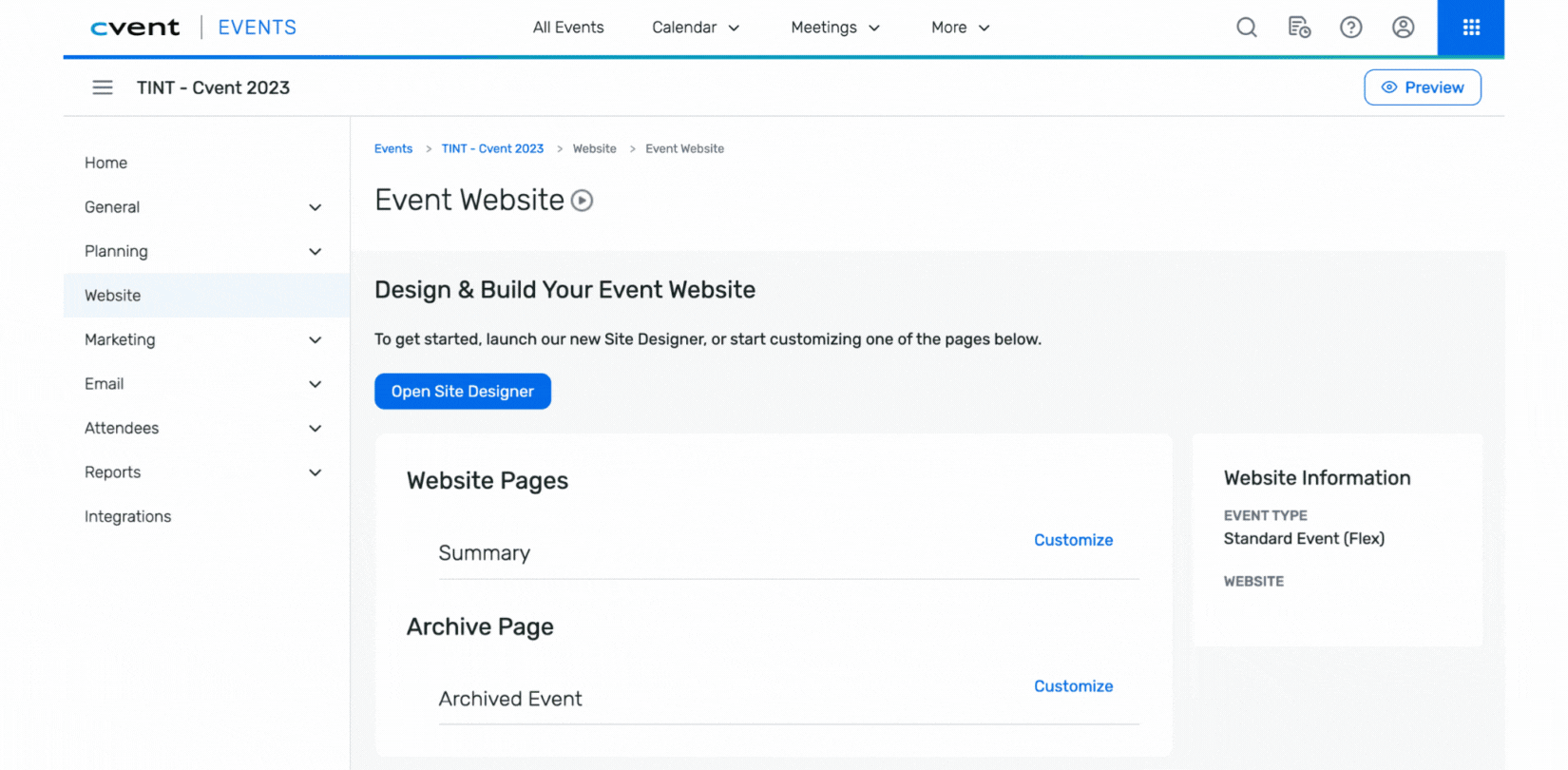
Task: Click Open Site Designer button
Action: (463, 392)
